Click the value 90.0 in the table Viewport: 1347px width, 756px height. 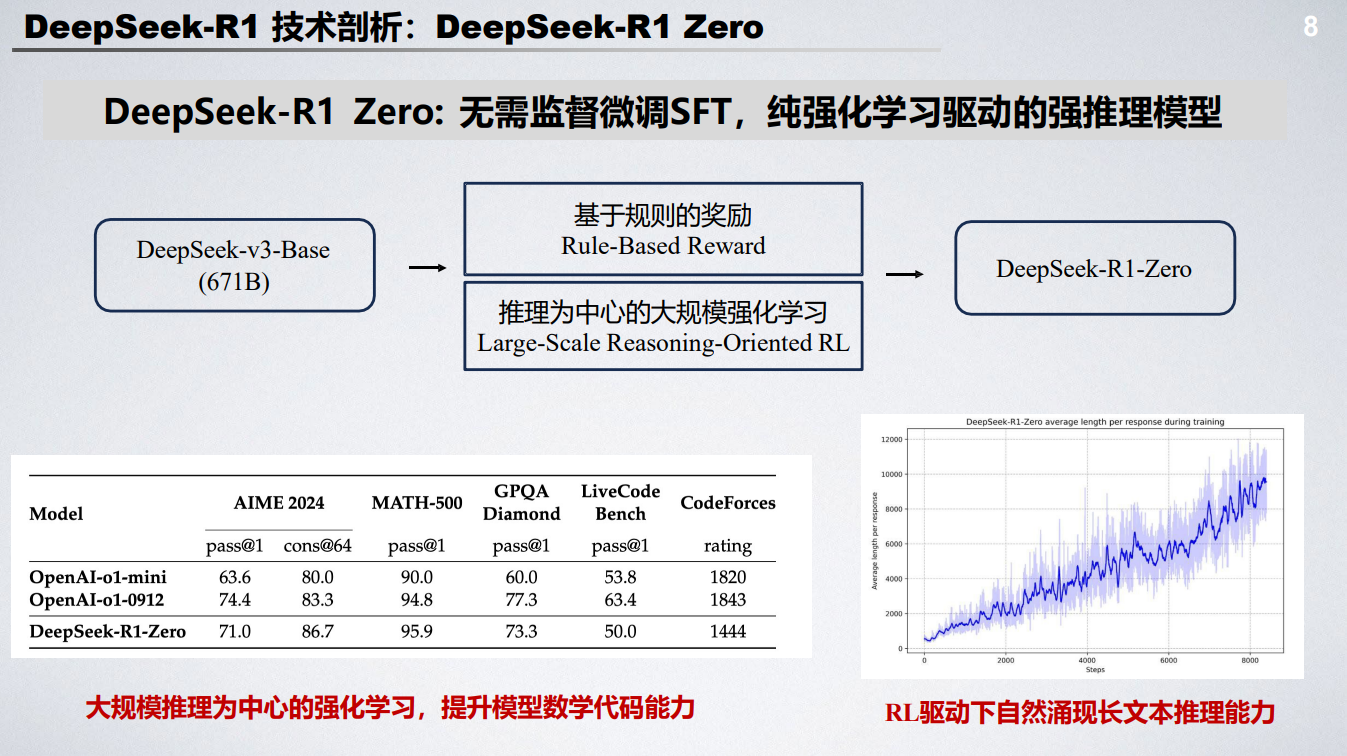point(416,577)
